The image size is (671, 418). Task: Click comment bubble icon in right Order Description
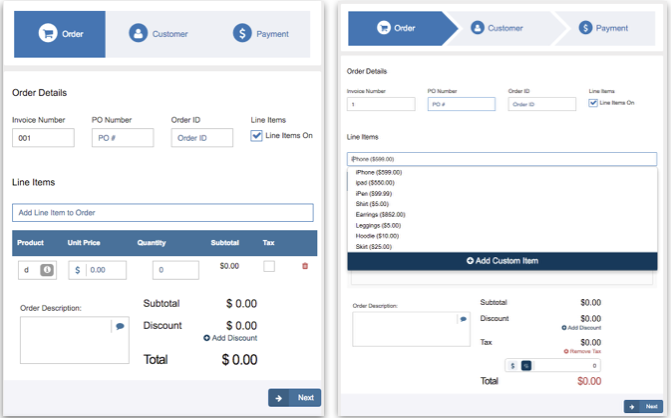point(463,319)
